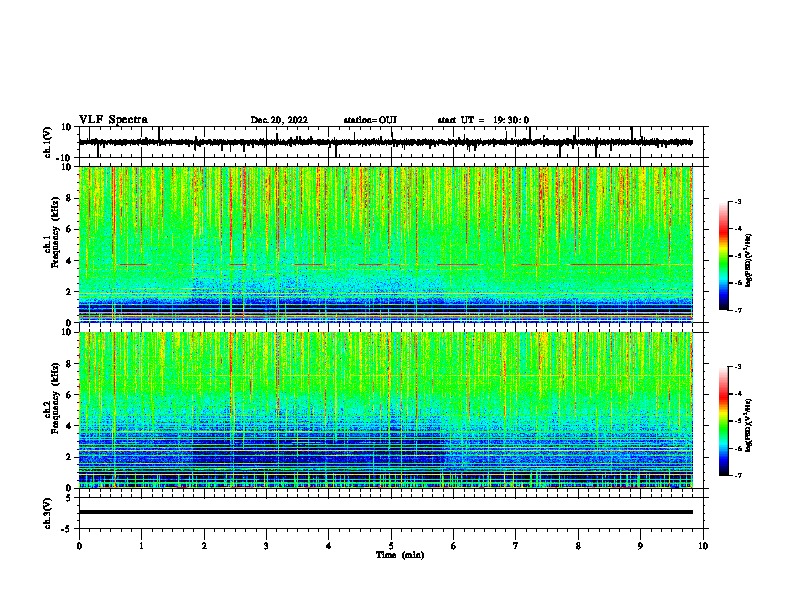792x612 pixels.
Task: Click the "5" minute tick label
Action: pyautogui.click(x=391, y=546)
